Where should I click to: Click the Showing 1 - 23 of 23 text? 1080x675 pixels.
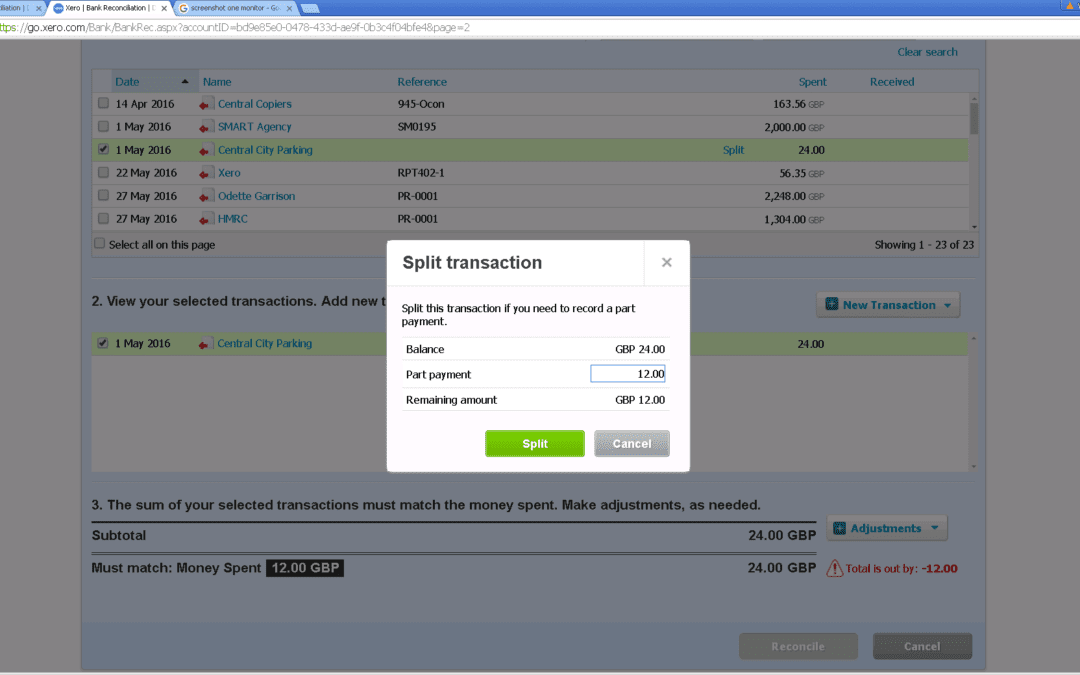924,245
